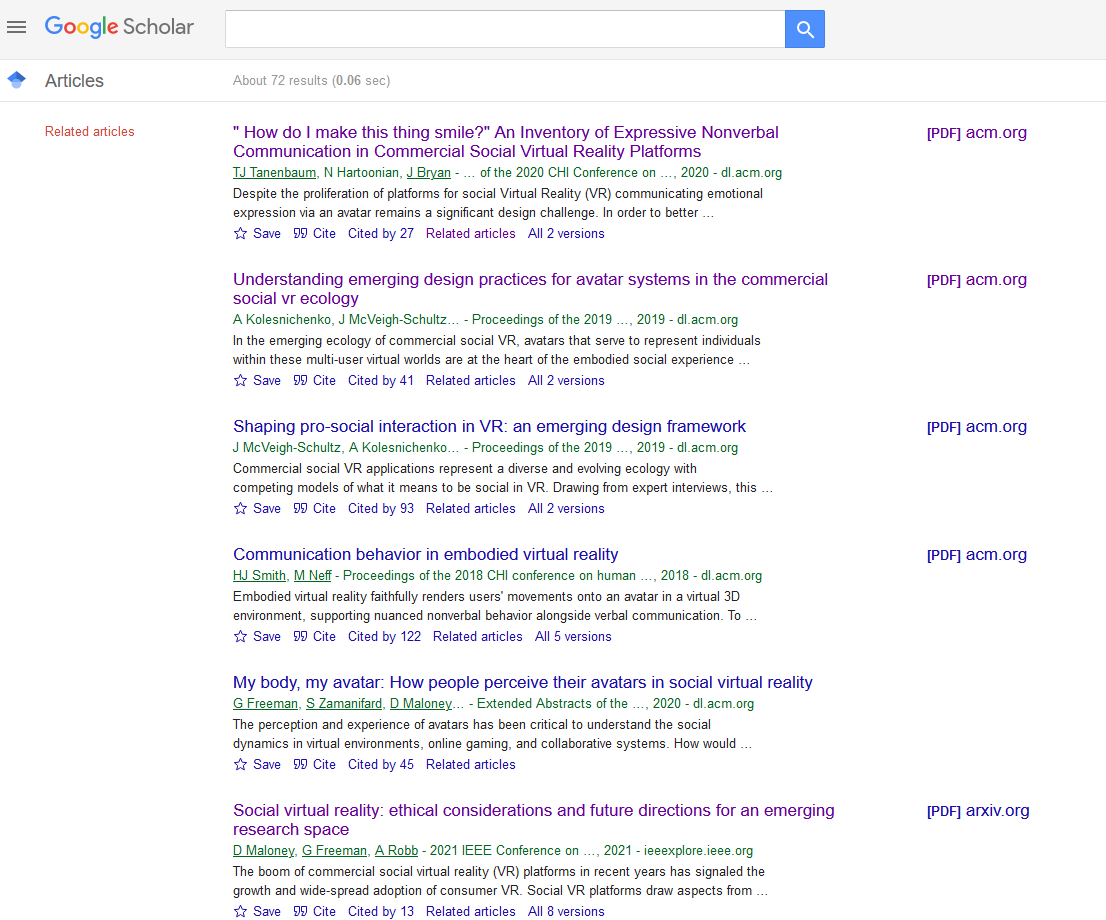Click Cite quote icon for "Communication behavior in embodied virtual reality"

[x=300, y=636]
